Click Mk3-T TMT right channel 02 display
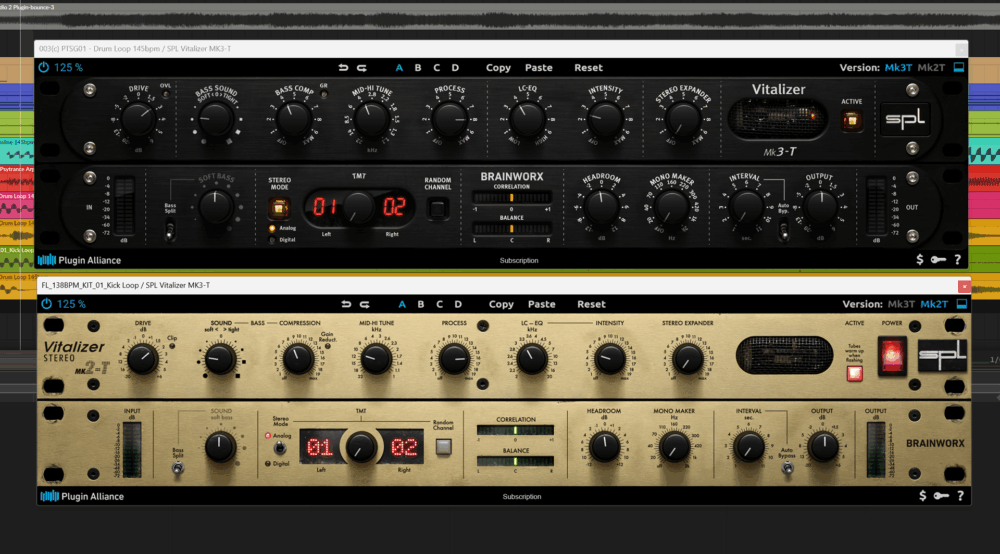Viewport: 1000px width, 554px height. tap(393, 207)
